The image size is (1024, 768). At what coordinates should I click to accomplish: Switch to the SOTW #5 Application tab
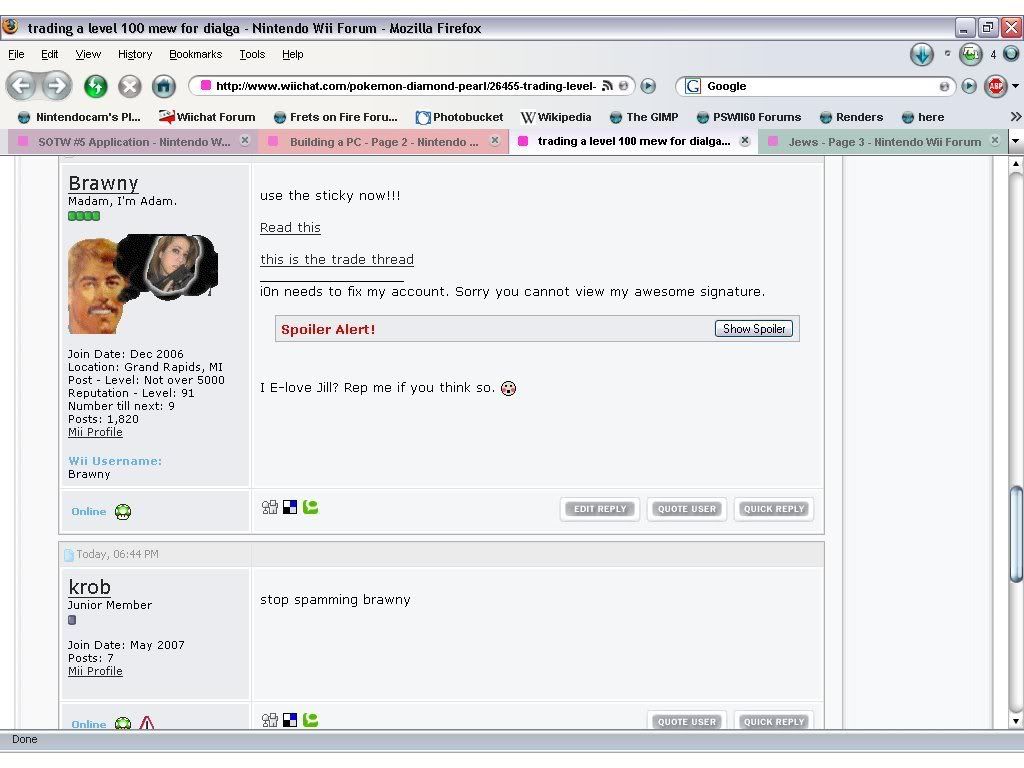pos(133,142)
